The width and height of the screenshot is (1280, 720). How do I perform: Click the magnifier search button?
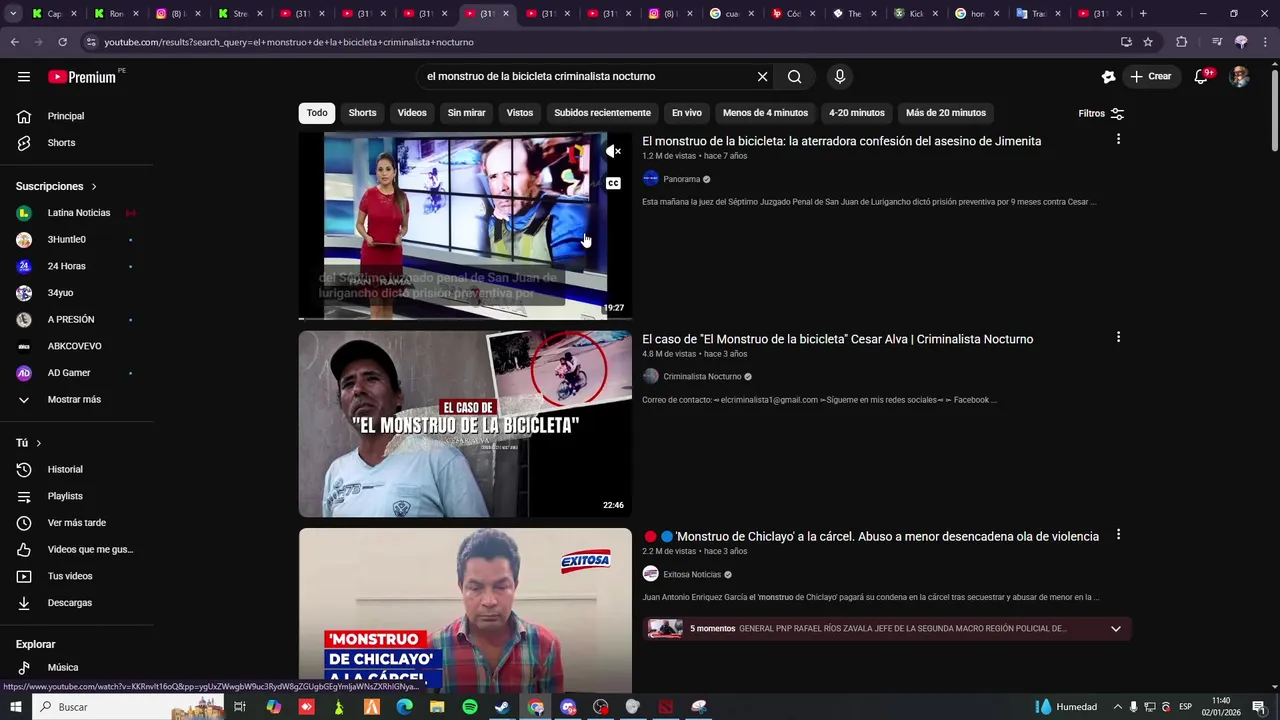(794, 76)
